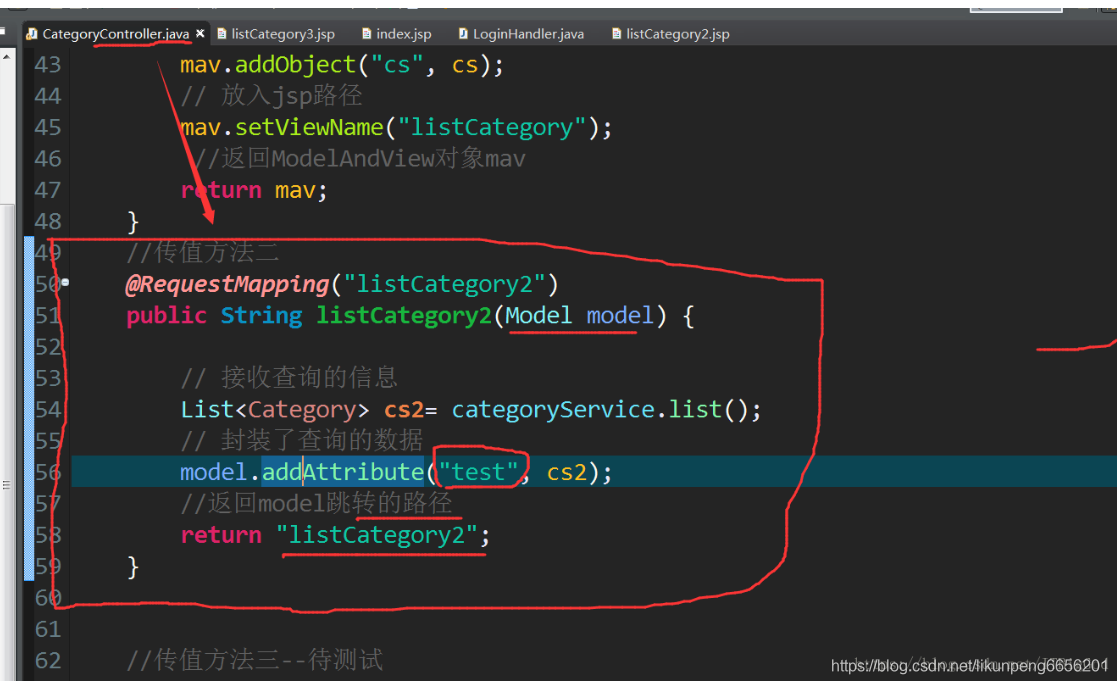Image resolution: width=1117 pixels, height=685 pixels.
Task: Open the listCategory2.jsp tab
Action: [671, 33]
